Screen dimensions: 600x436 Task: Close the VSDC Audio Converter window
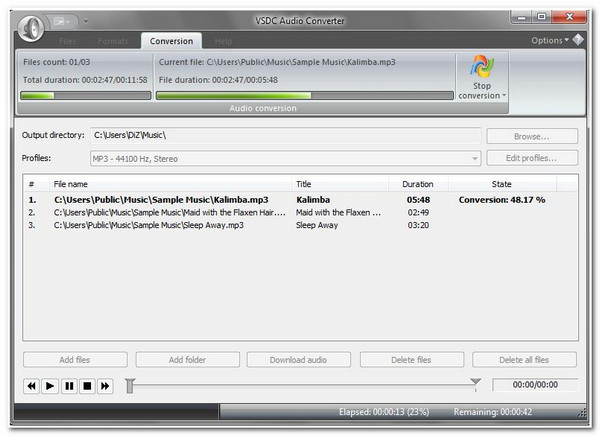[x=569, y=17]
